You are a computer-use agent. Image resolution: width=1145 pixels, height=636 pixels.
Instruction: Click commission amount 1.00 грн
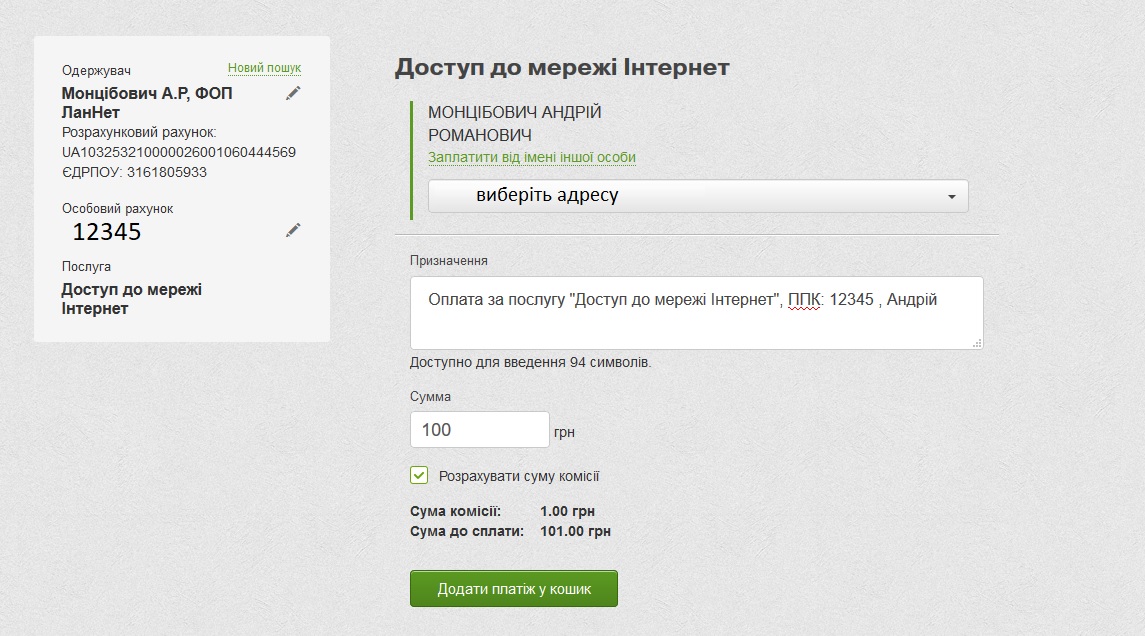click(567, 511)
